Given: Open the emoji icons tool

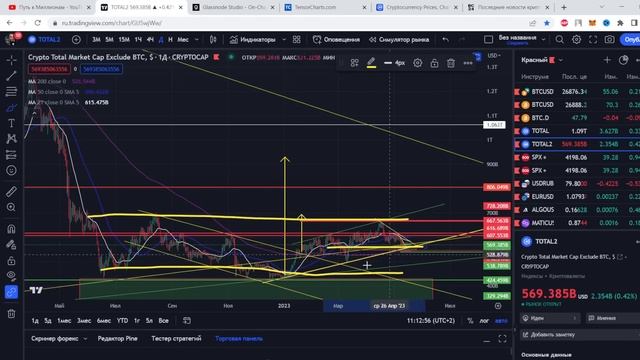Looking at the screenshot, I should pos(11,170).
